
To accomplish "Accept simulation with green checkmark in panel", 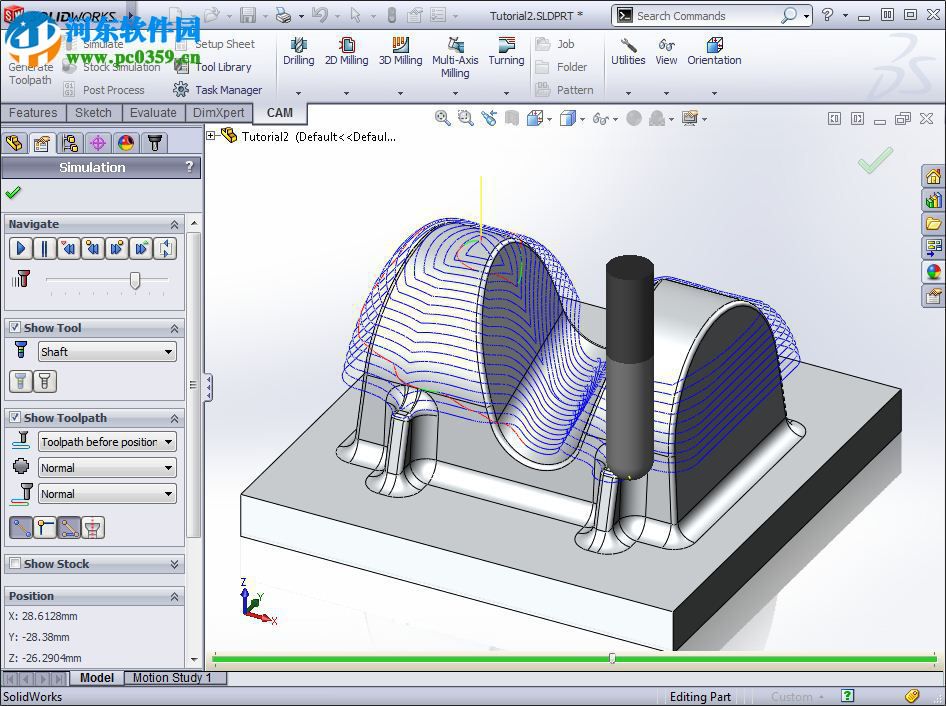I will pyautogui.click(x=13, y=193).
